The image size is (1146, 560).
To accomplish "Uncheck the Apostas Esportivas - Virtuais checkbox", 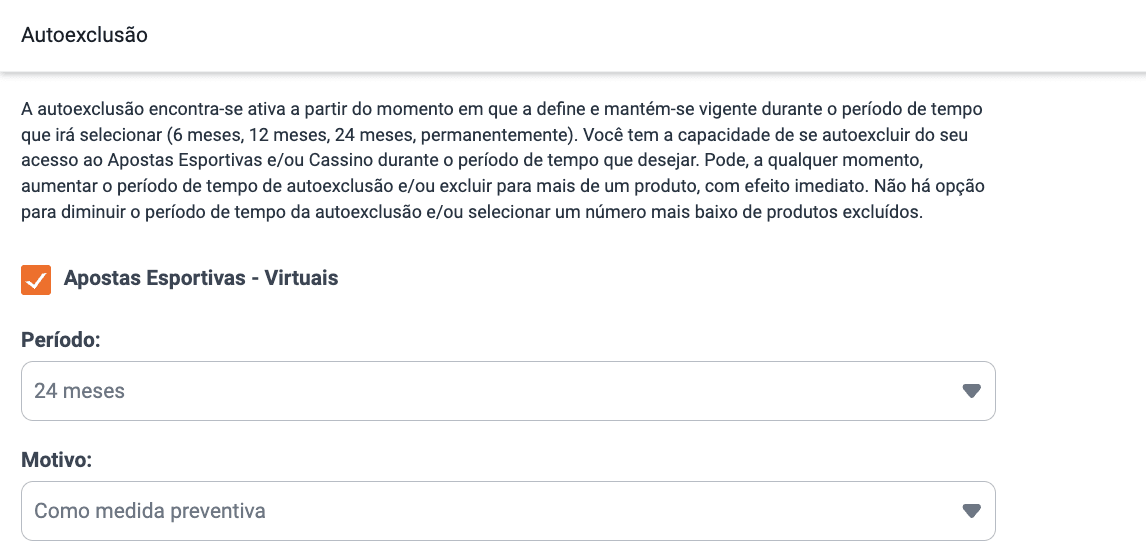I will pyautogui.click(x=36, y=280).
